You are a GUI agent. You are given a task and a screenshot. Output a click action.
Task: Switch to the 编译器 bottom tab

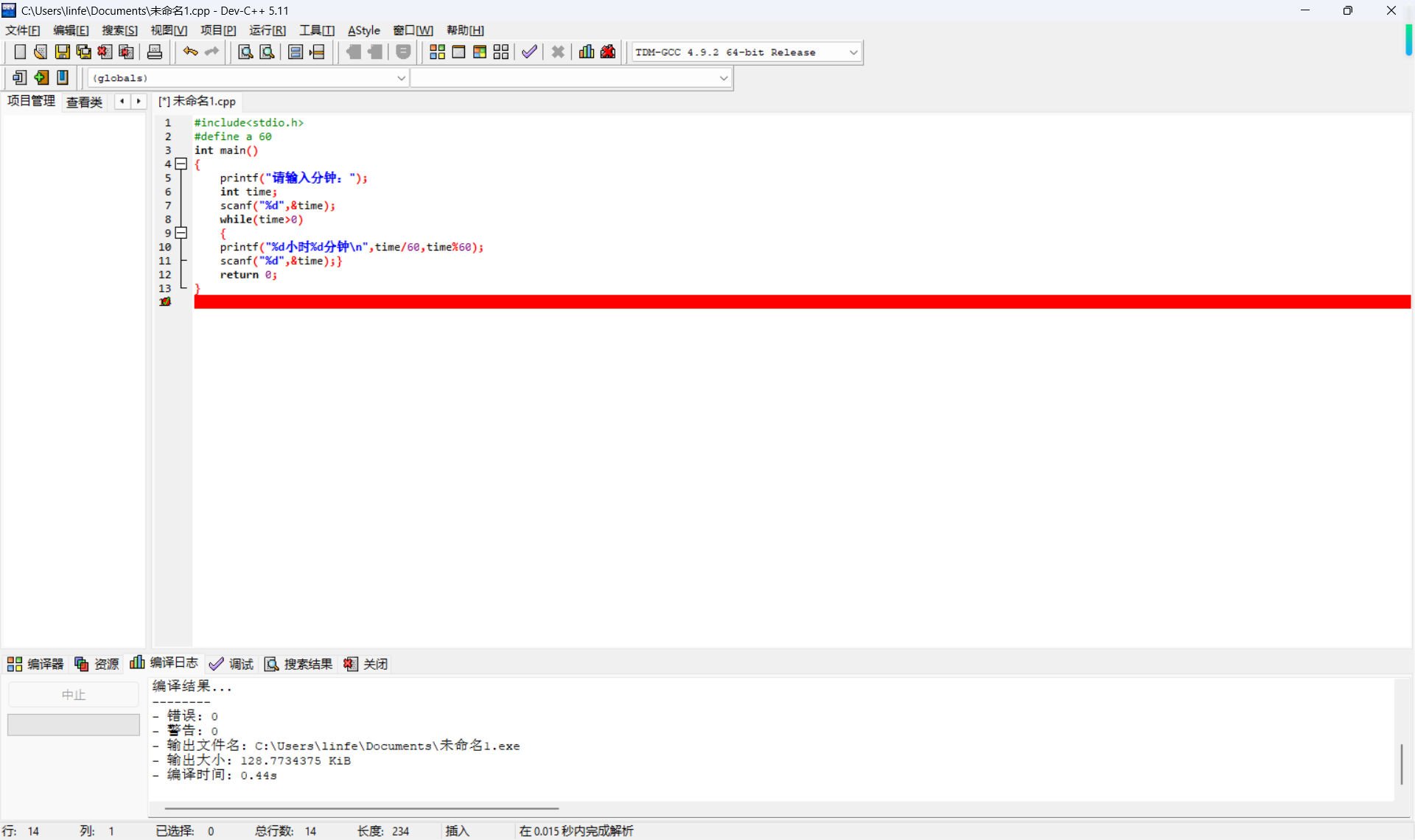pyautogui.click(x=35, y=664)
